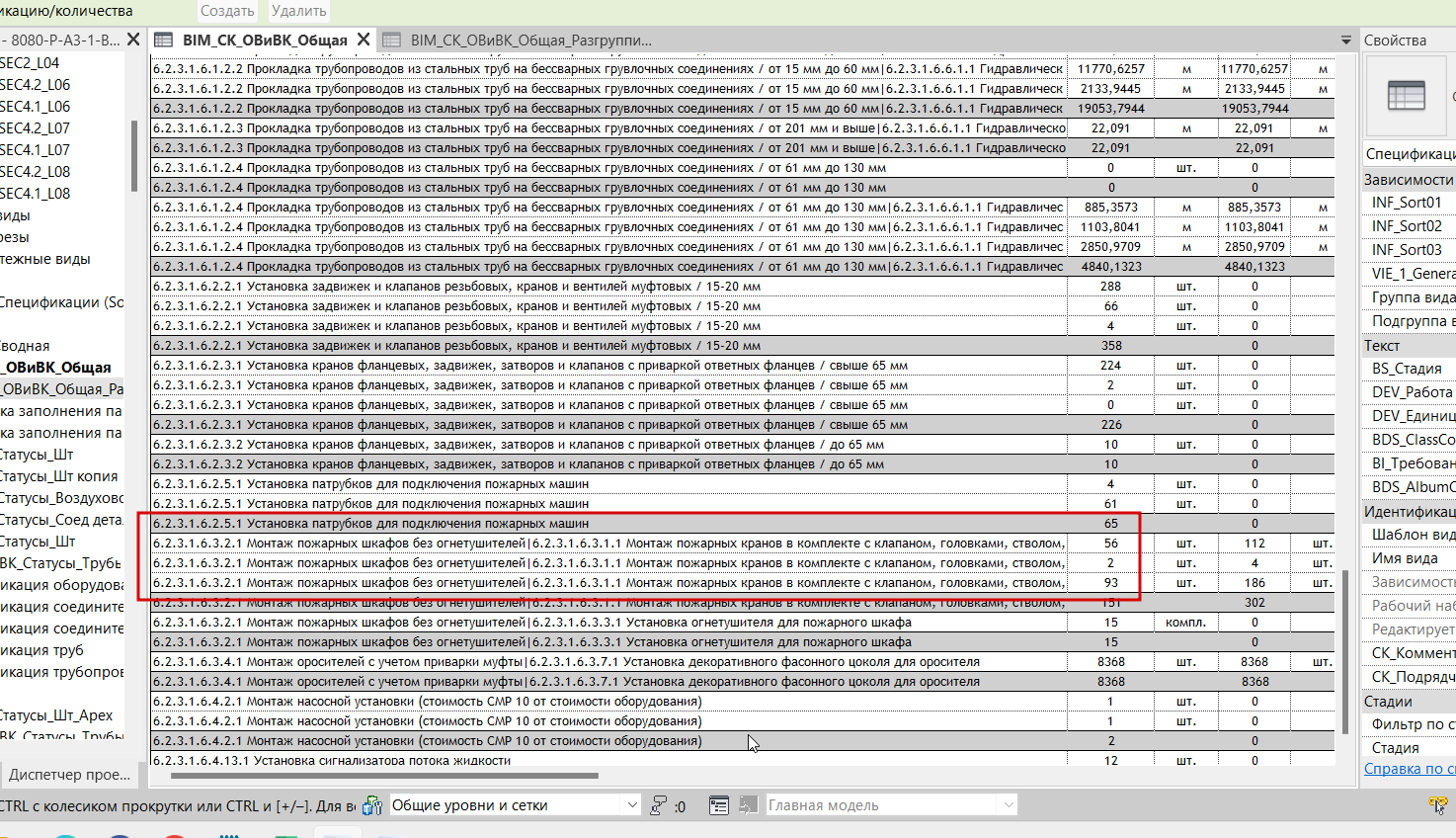Click the schedule thumbnail in Свойства panel
The height and width of the screenshot is (838, 1456).
pos(1406,96)
